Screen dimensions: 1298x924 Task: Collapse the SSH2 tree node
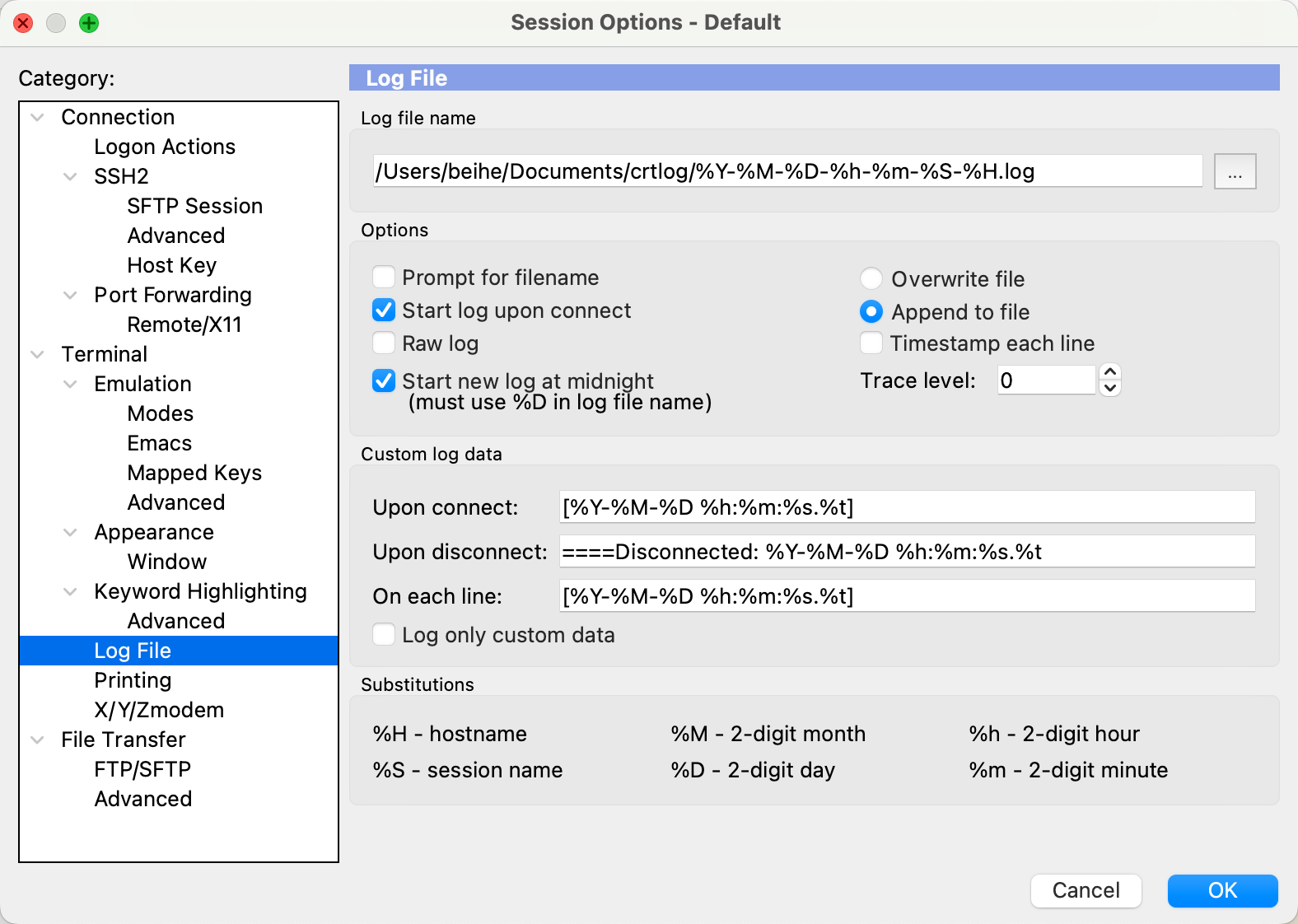pos(71,177)
